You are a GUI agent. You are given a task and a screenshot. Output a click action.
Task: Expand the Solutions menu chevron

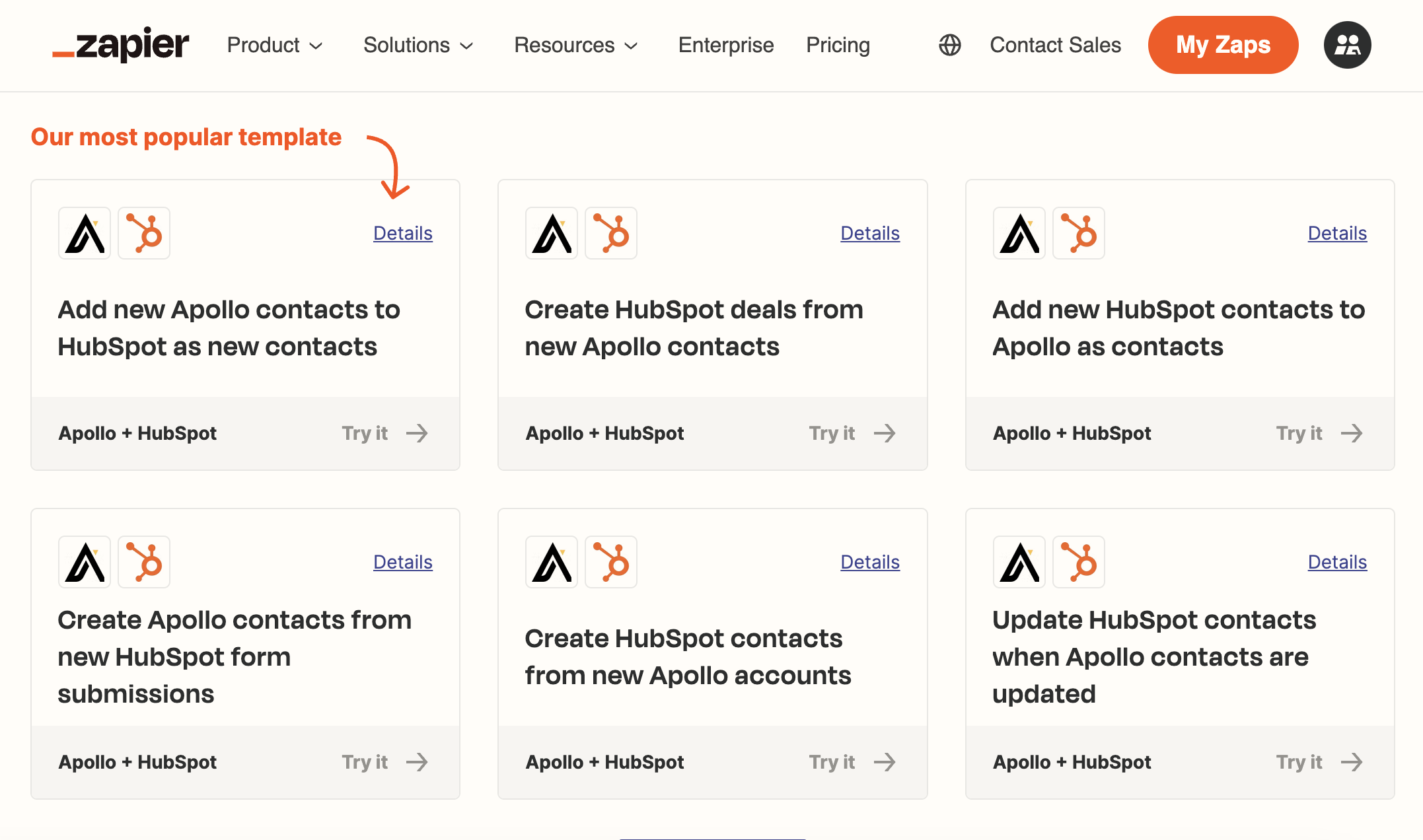click(467, 46)
